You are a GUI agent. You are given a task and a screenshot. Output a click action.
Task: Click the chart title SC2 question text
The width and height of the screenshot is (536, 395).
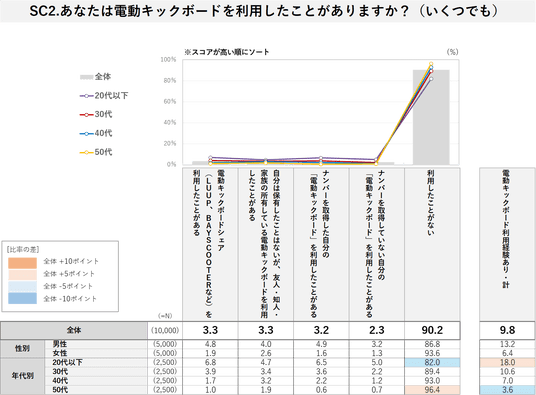coord(264,11)
